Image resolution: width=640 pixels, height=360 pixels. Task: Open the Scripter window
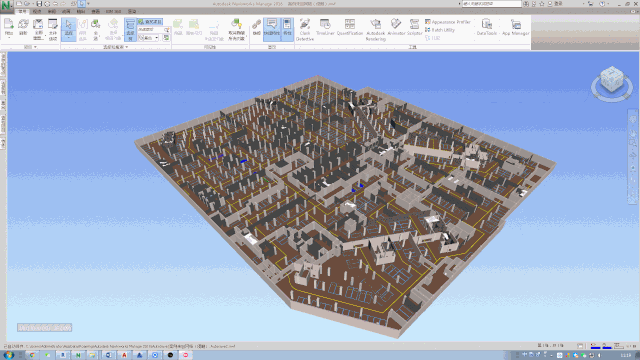(414, 27)
